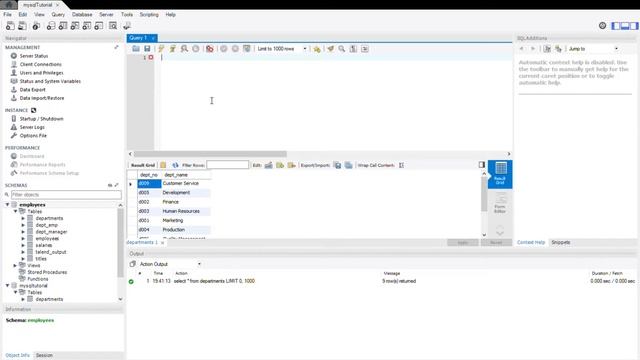Execute statement under cursor (lightning with cursor icon)
Image resolution: width=640 pixels, height=360 pixels.
[x=173, y=49]
